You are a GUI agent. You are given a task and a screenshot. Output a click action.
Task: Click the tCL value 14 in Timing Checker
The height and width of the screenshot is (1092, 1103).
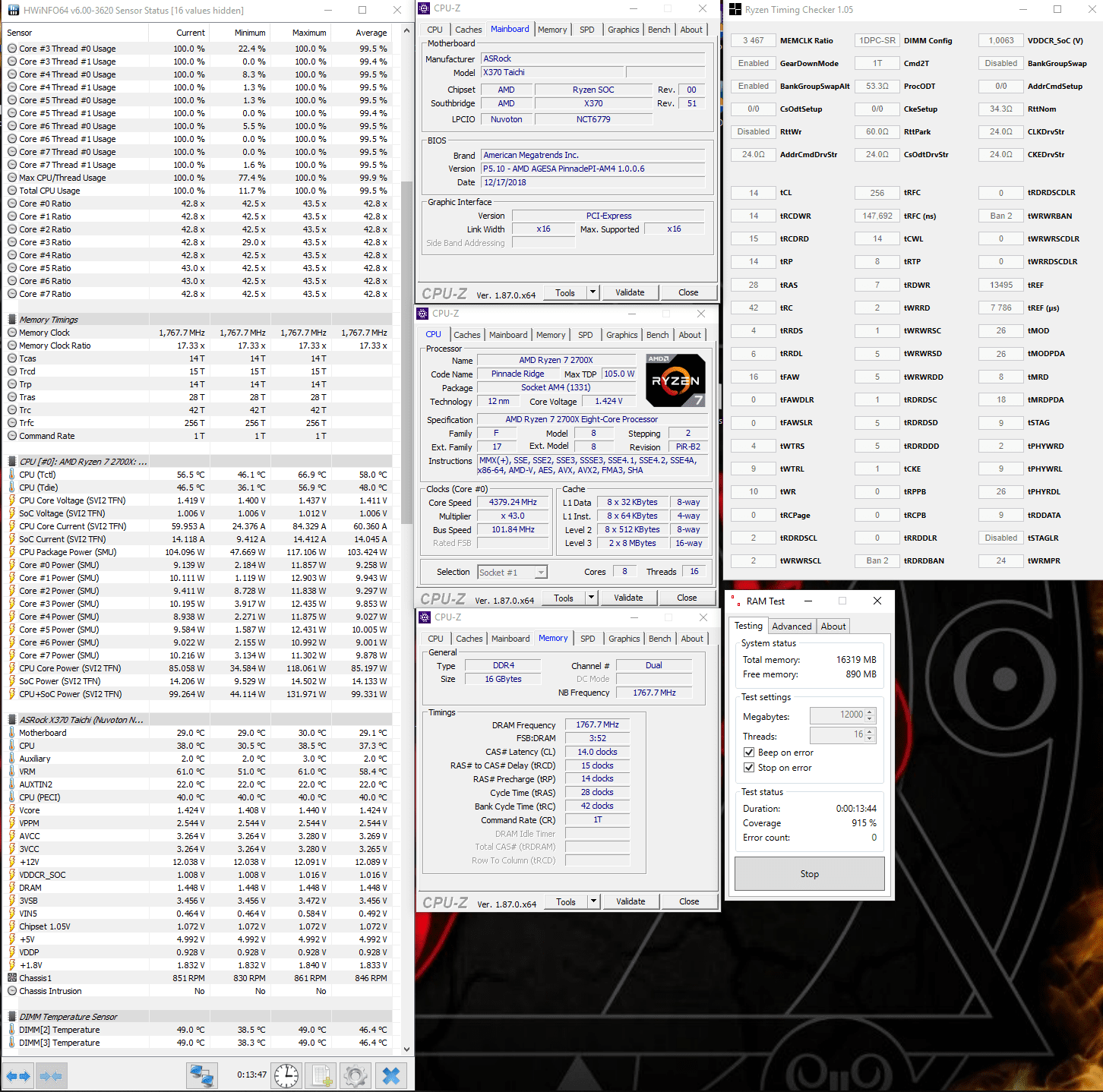coord(754,193)
